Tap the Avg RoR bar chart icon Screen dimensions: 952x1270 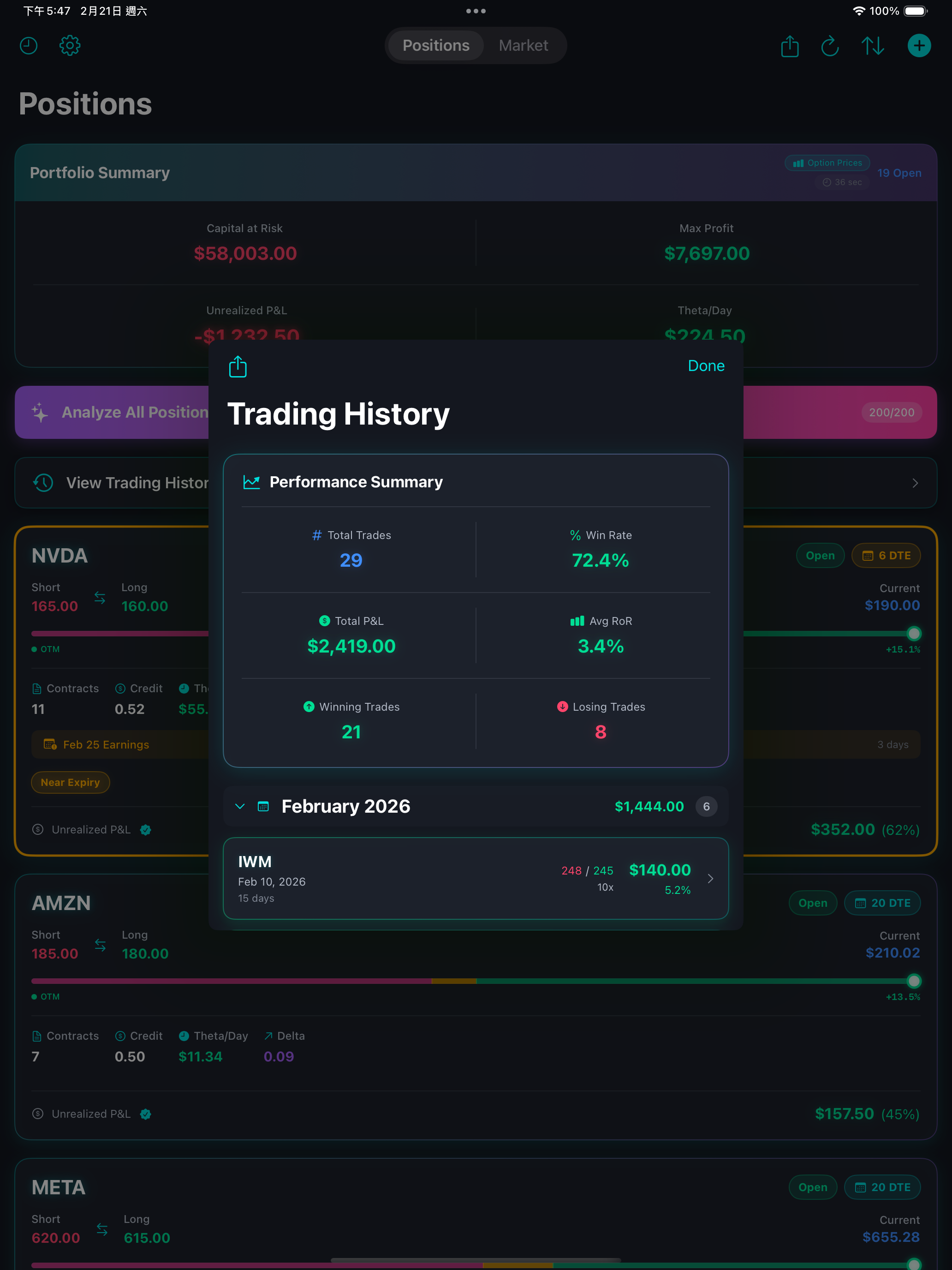click(x=577, y=621)
